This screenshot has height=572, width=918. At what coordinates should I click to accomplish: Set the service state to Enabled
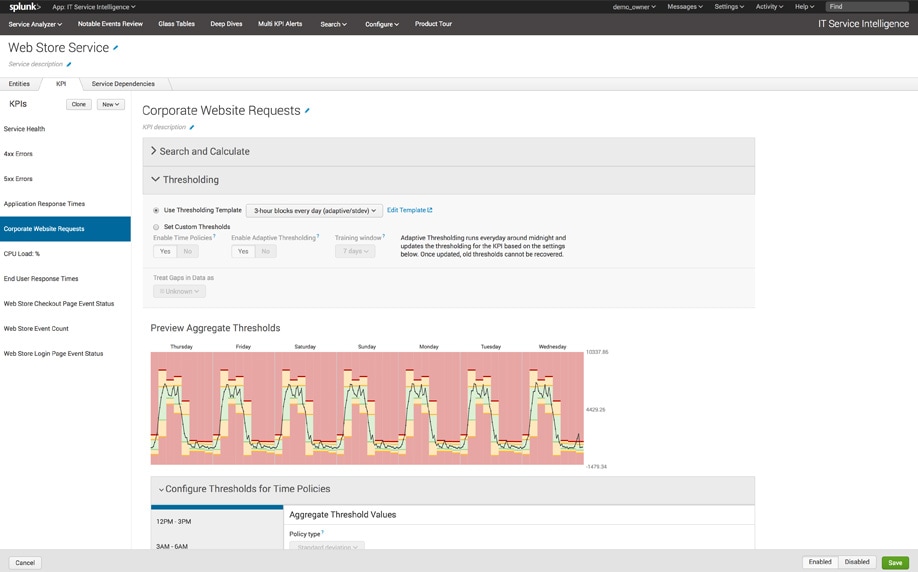[x=820, y=562]
